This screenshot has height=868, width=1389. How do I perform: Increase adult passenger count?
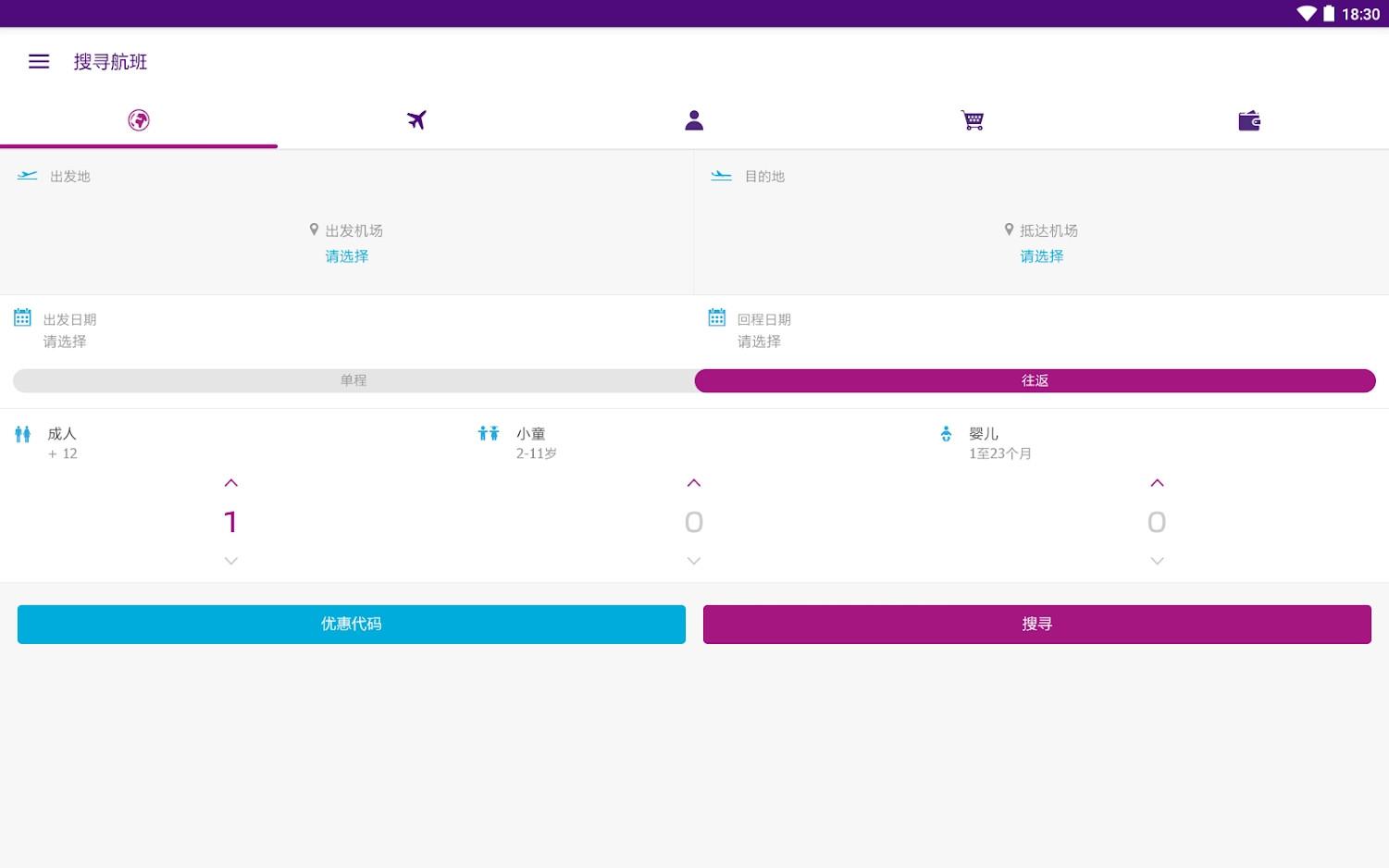(x=230, y=482)
